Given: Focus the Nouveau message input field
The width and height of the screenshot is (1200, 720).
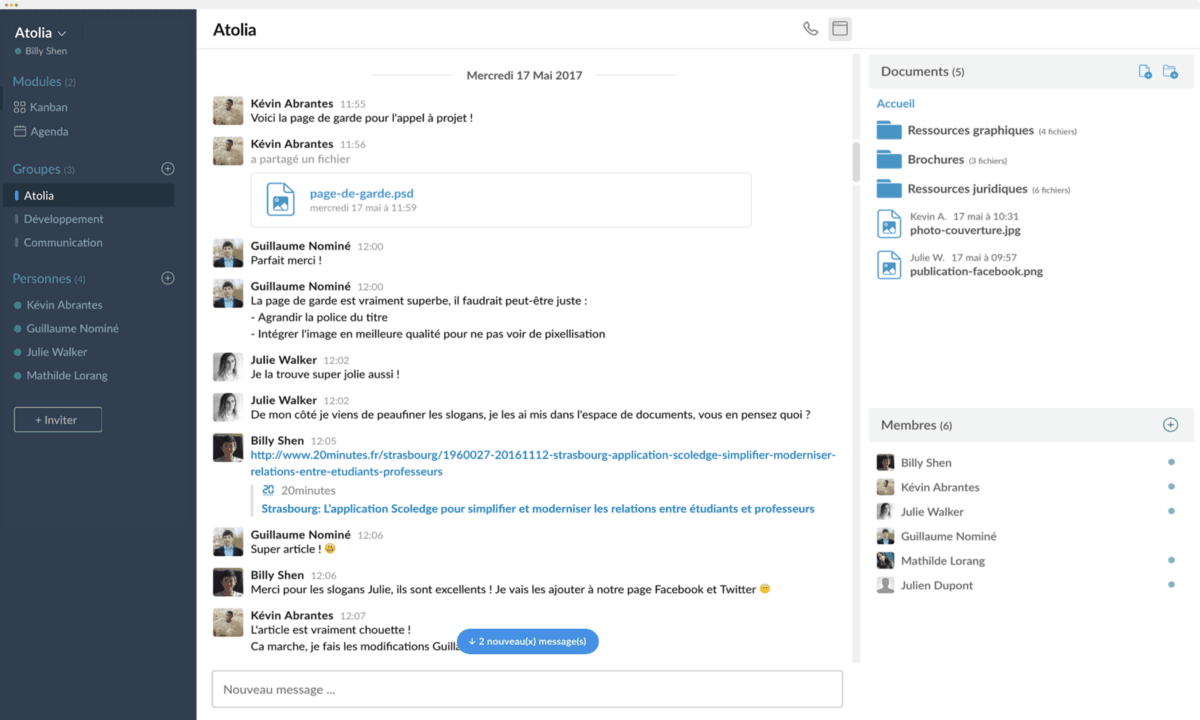Looking at the screenshot, I should click(527, 689).
